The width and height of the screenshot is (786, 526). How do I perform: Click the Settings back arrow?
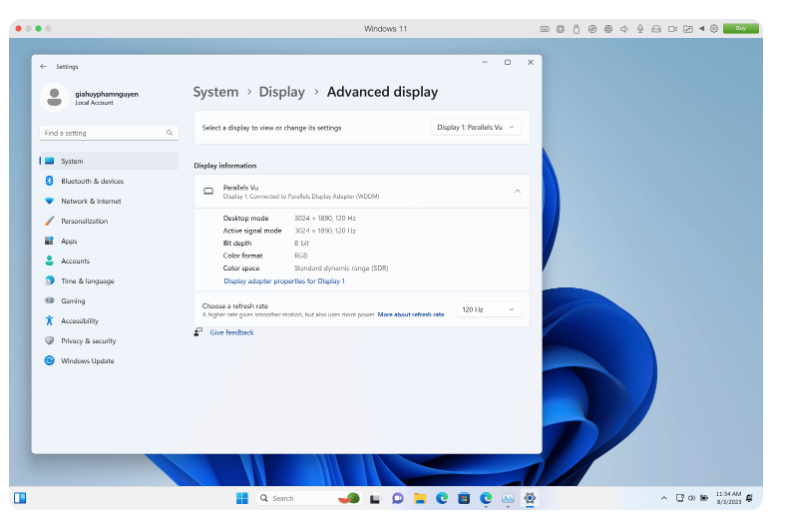coord(43,66)
